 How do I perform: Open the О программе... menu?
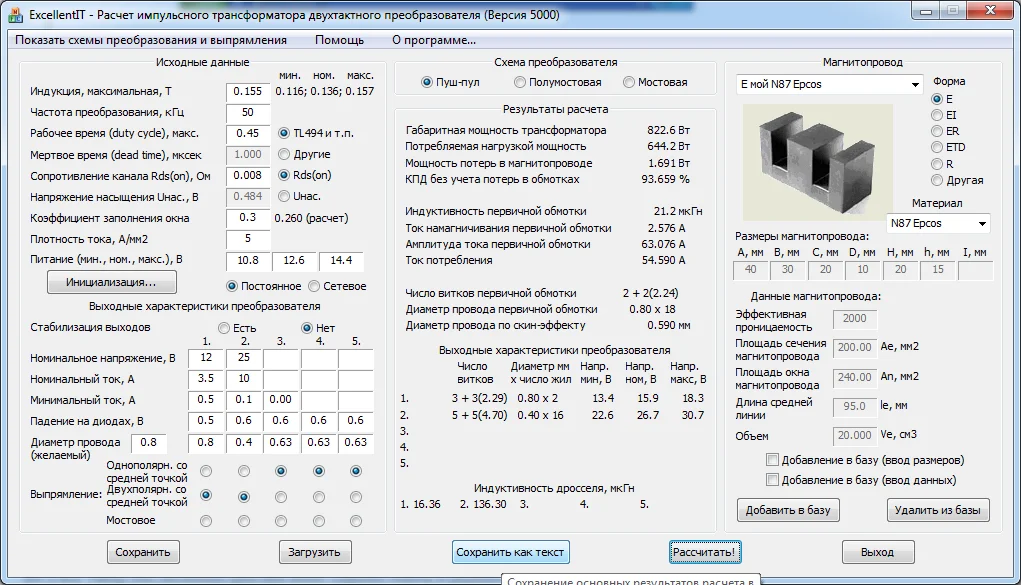(433, 40)
